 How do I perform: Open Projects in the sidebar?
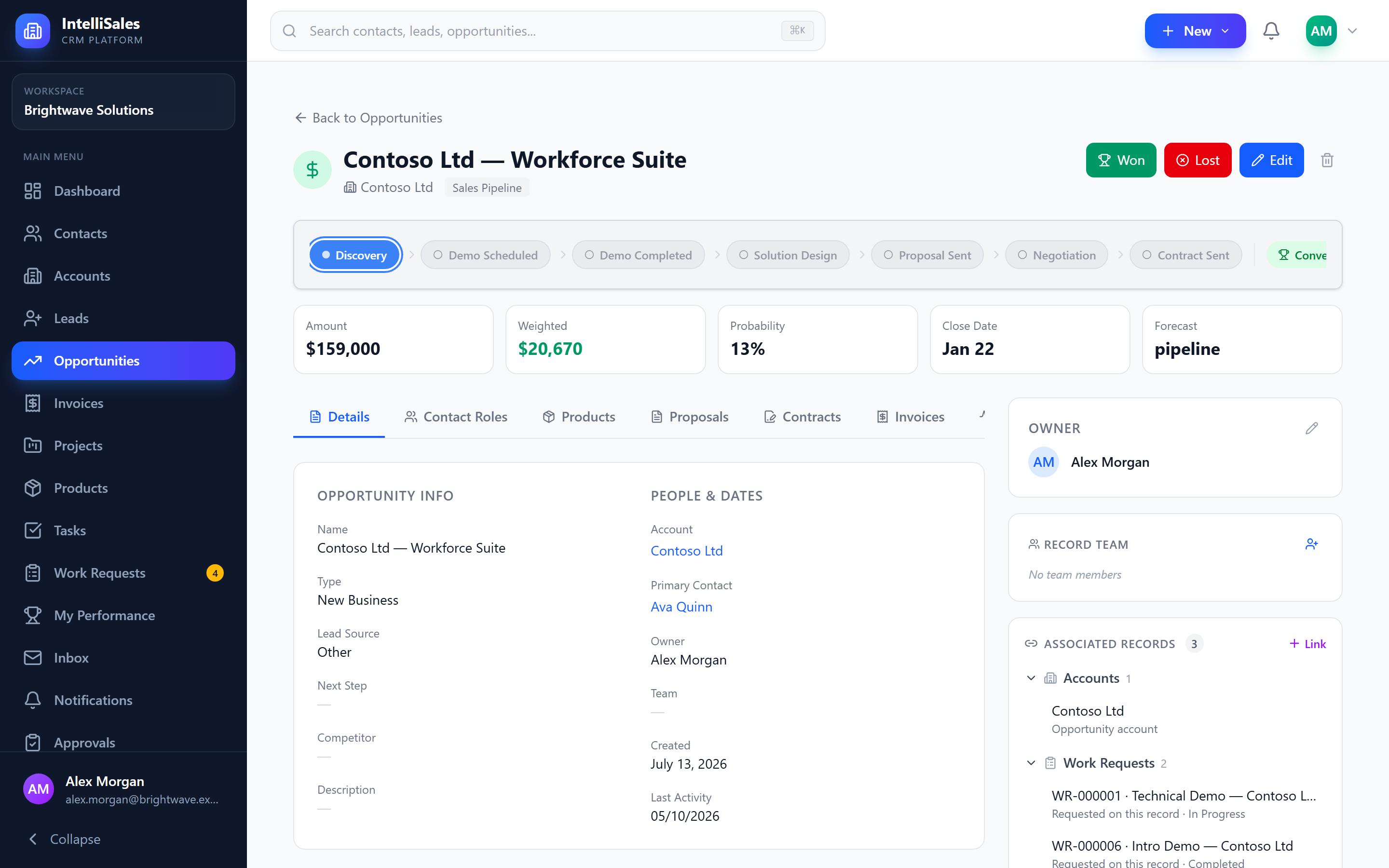click(x=123, y=446)
